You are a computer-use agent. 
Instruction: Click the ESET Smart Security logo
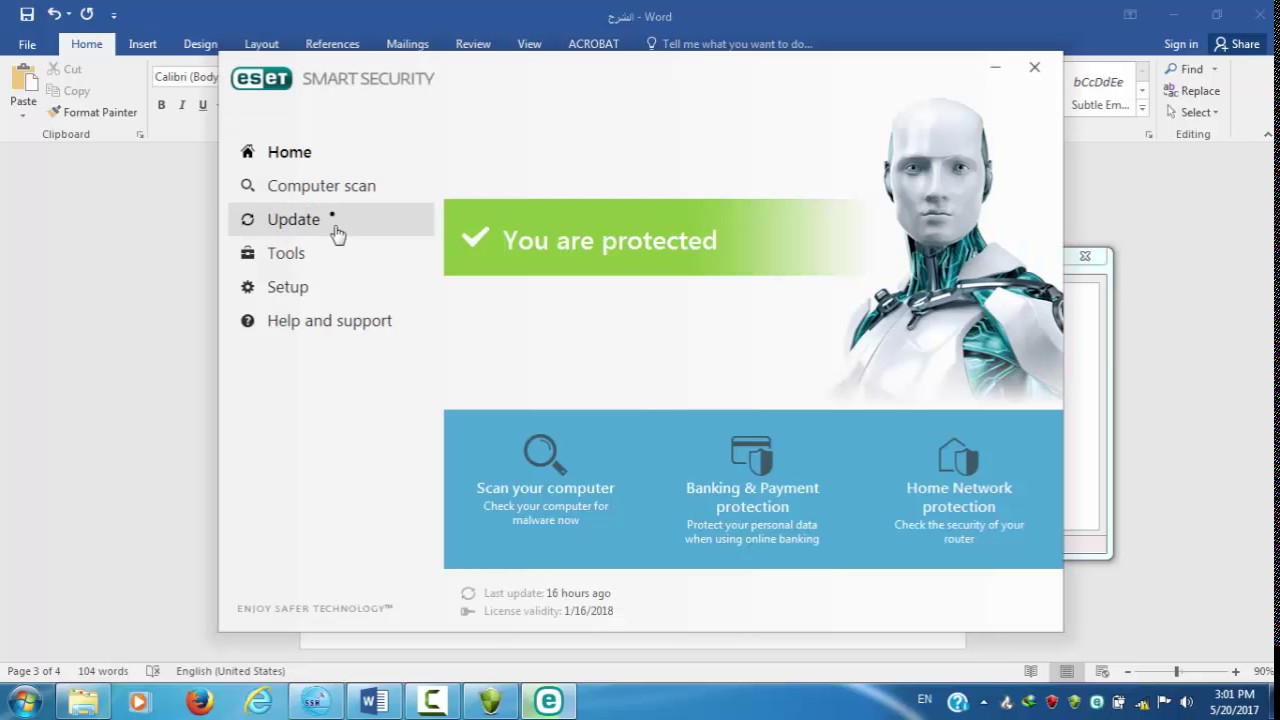coord(332,79)
